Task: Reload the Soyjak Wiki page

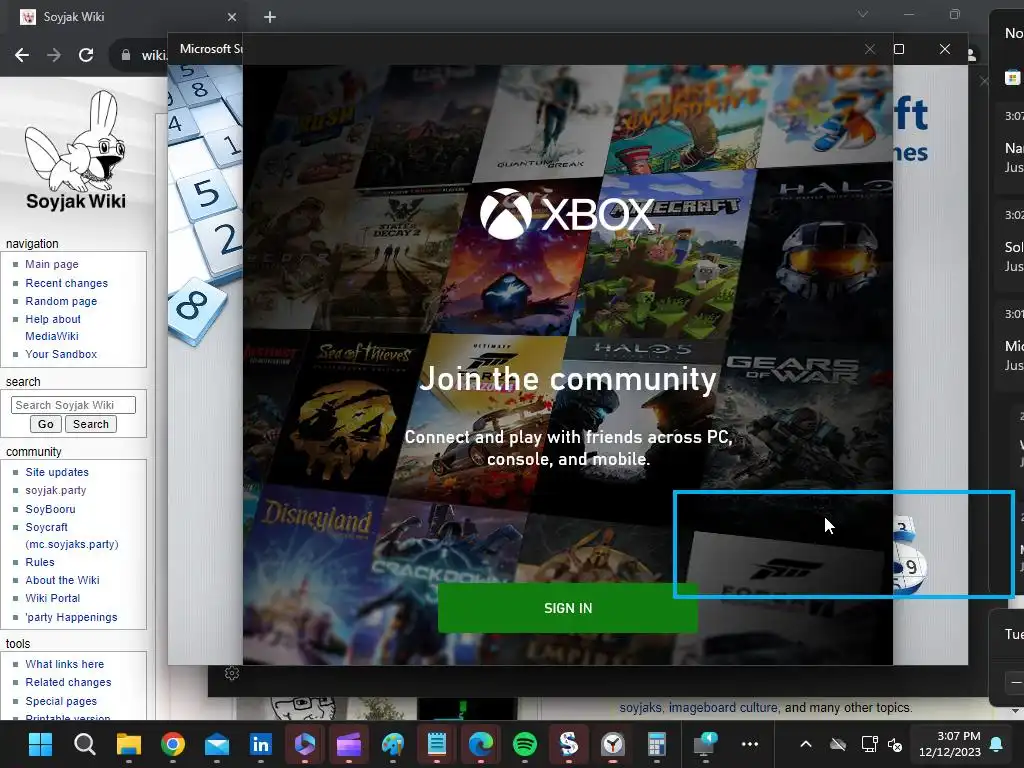Action: point(86,55)
